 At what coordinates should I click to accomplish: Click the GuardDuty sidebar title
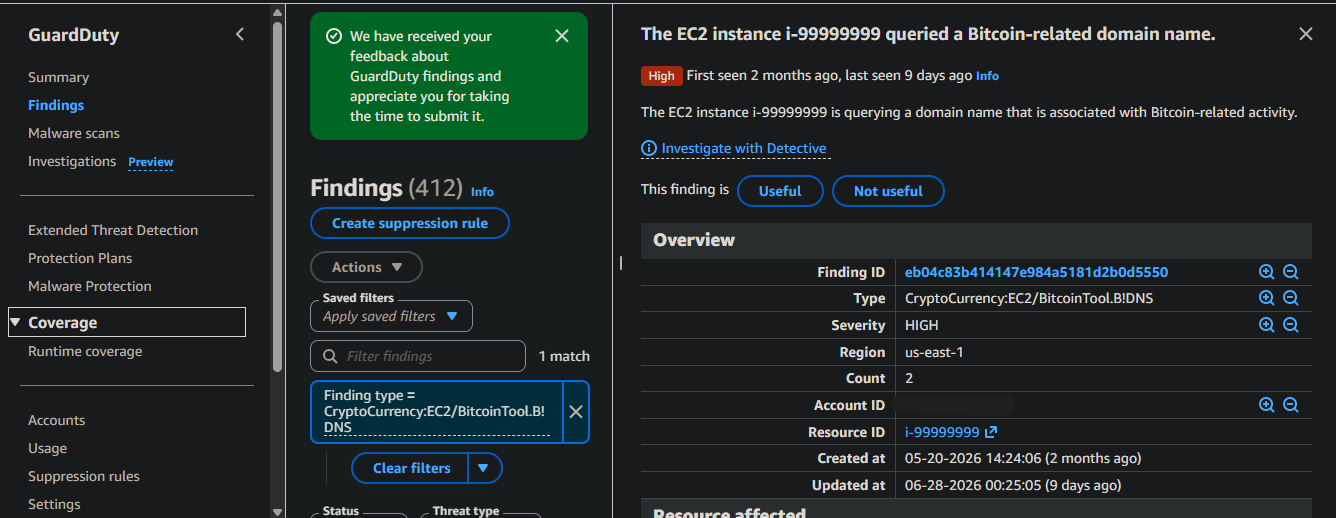pyautogui.click(x=73, y=35)
